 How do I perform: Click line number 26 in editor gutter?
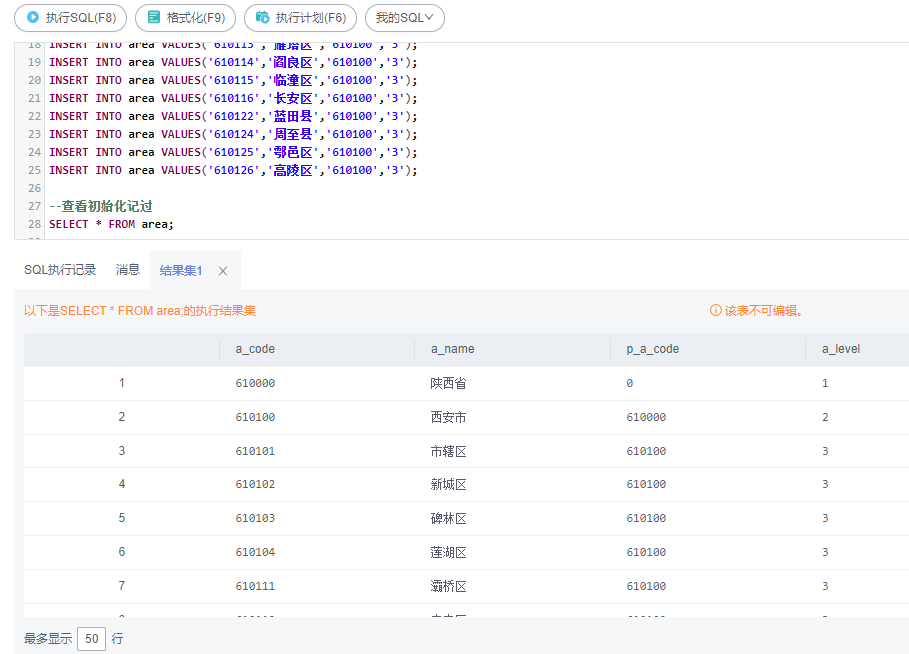tap(35, 188)
